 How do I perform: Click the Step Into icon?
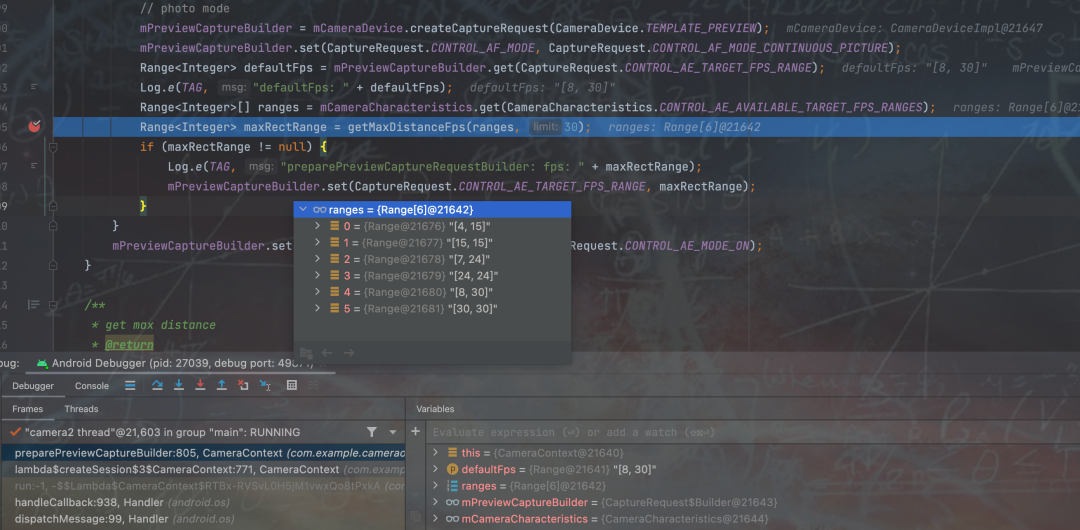[x=179, y=385]
